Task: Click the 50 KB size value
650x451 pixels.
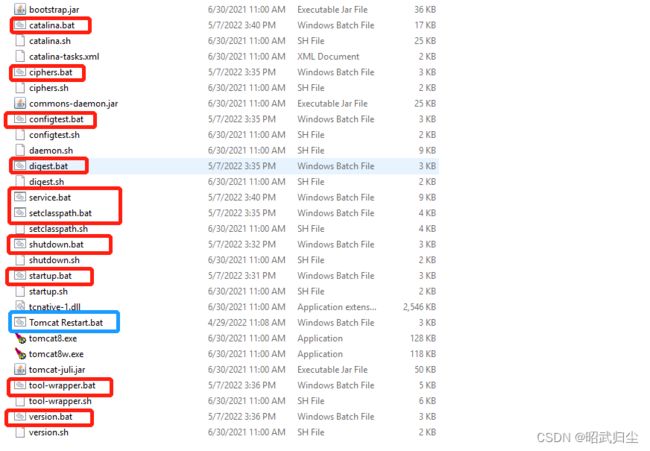Action: (x=425, y=370)
